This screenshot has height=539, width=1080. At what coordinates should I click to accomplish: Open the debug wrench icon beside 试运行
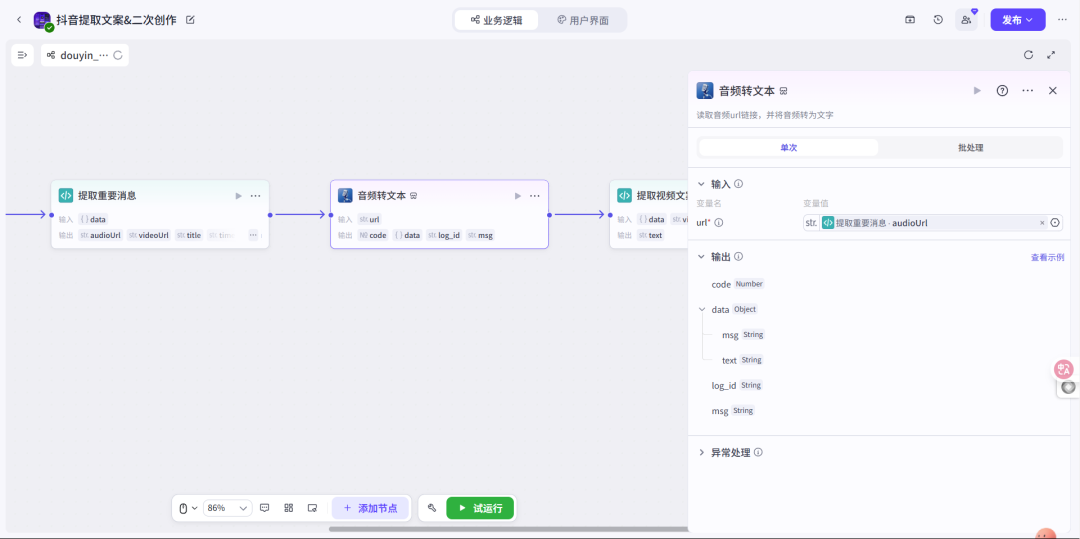coord(432,508)
